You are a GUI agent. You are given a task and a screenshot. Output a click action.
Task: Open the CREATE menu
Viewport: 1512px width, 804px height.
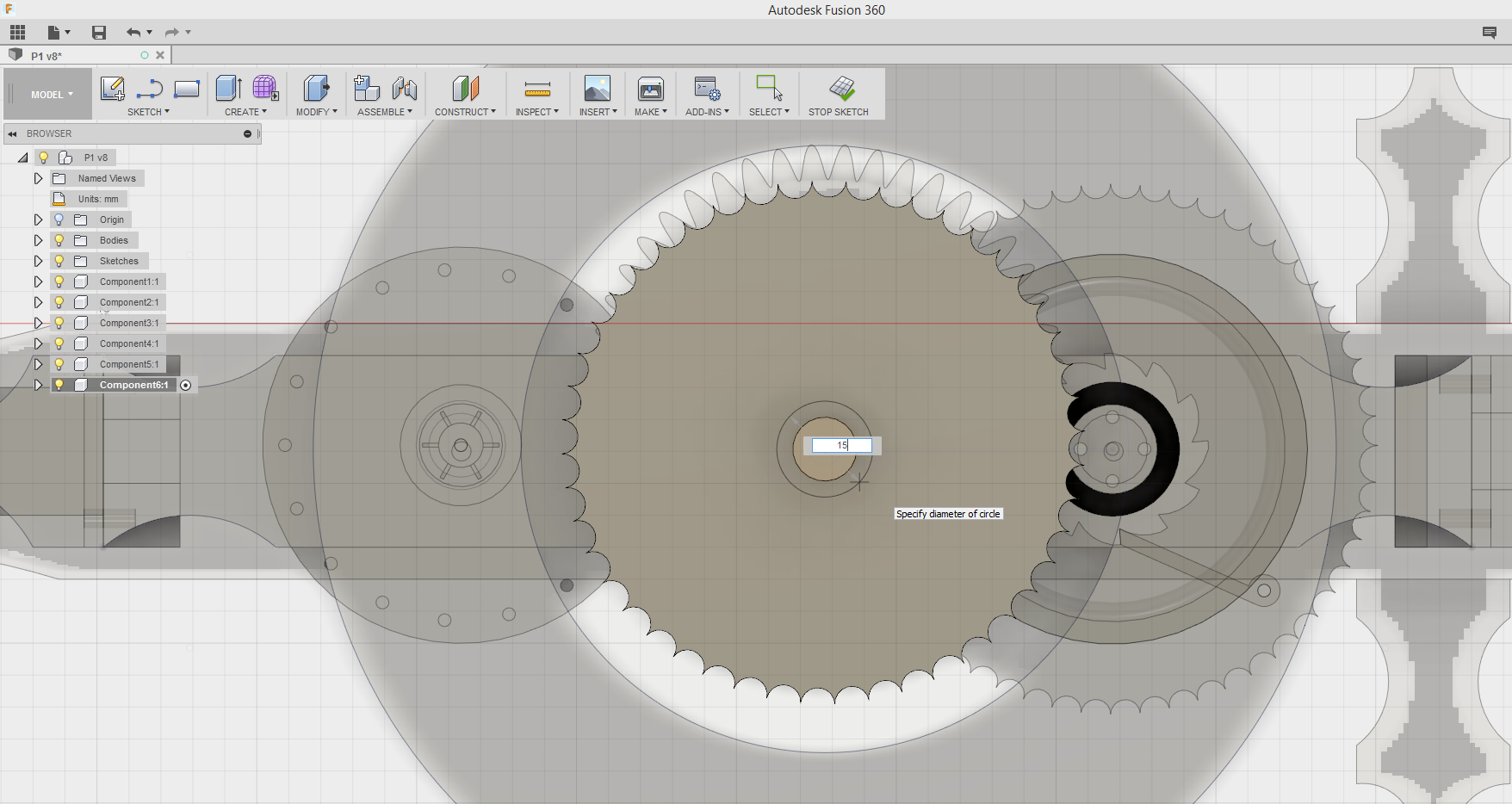pos(245,112)
